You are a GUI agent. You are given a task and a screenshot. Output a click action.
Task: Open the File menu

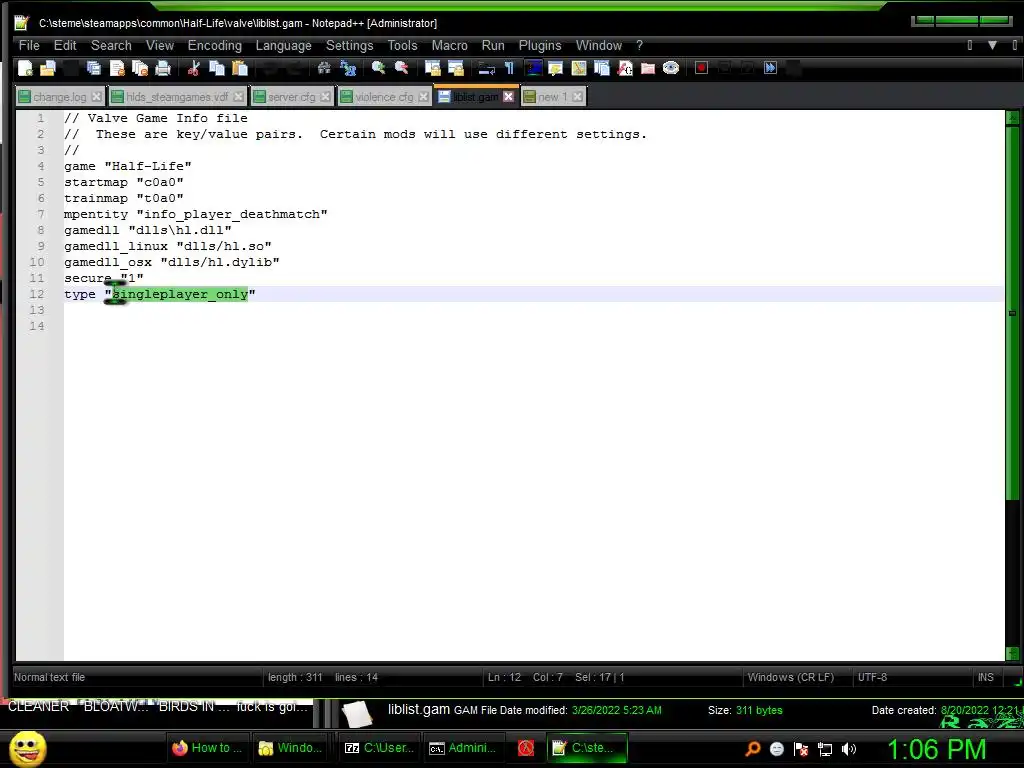tap(29, 45)
